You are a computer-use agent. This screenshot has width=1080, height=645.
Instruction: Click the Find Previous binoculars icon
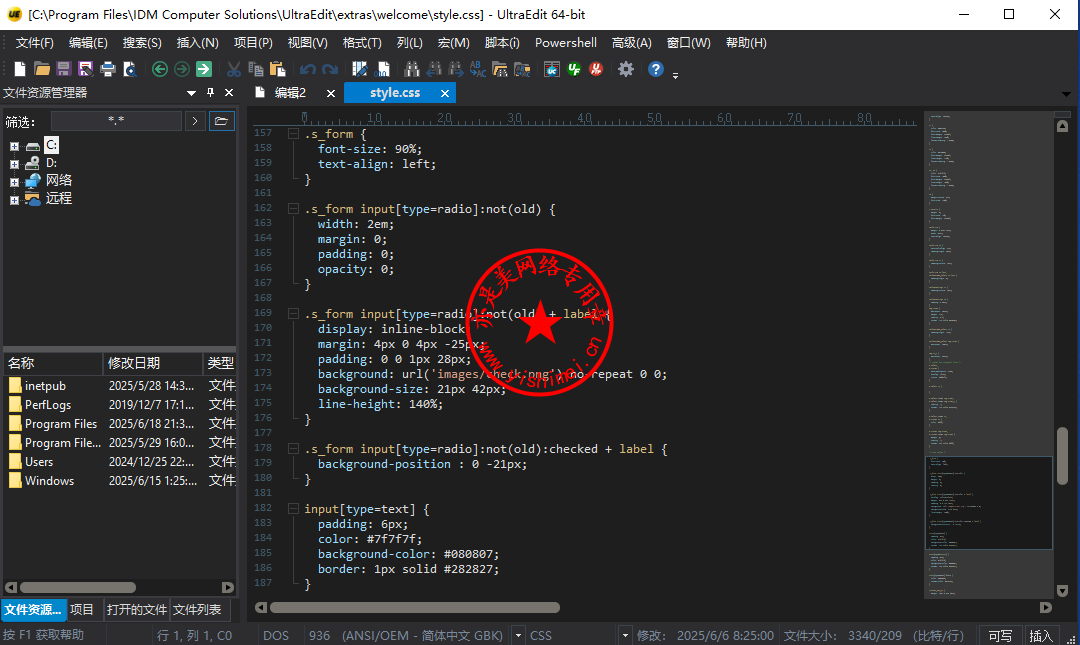click(434, 69)
